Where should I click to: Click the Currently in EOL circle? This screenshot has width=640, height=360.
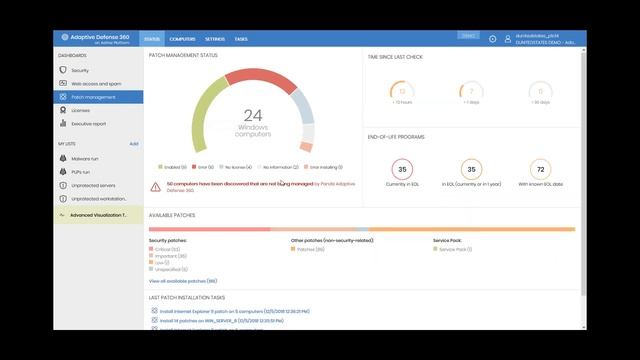coord(402,169)
